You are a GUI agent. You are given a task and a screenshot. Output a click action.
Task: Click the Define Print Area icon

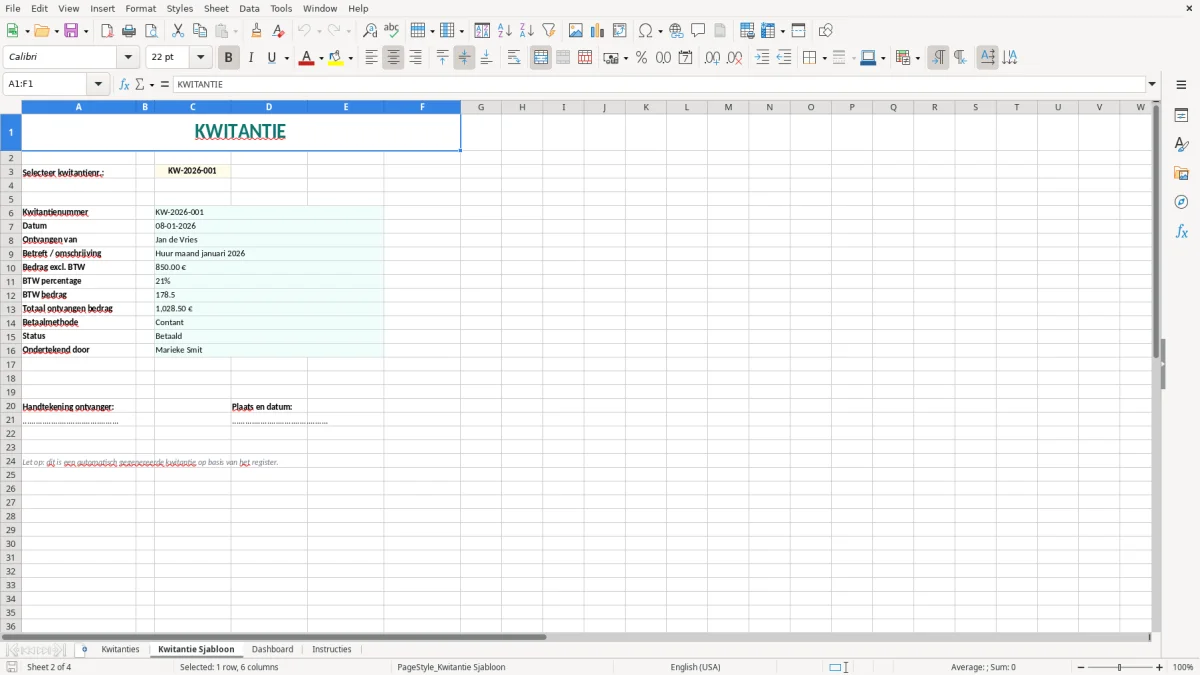tap(747, 31)
